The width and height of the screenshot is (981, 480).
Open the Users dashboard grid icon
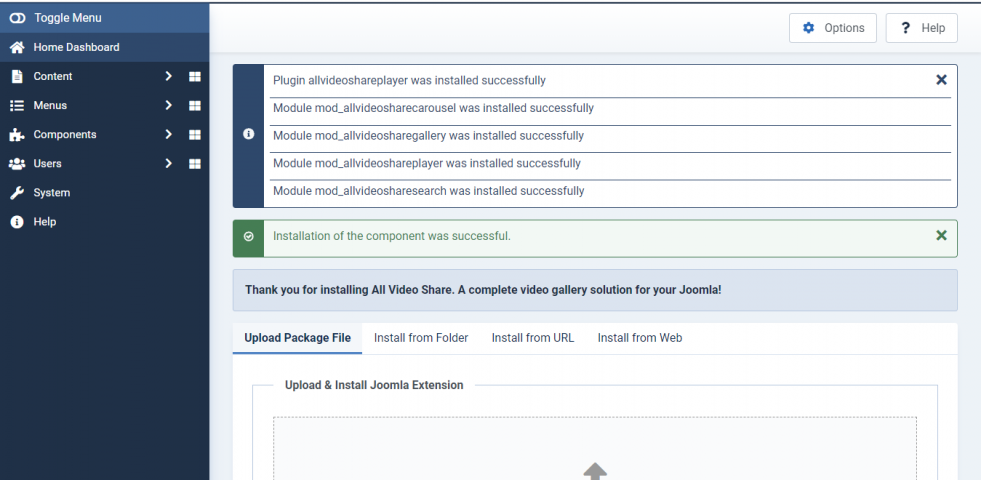[x=195, y=164]
